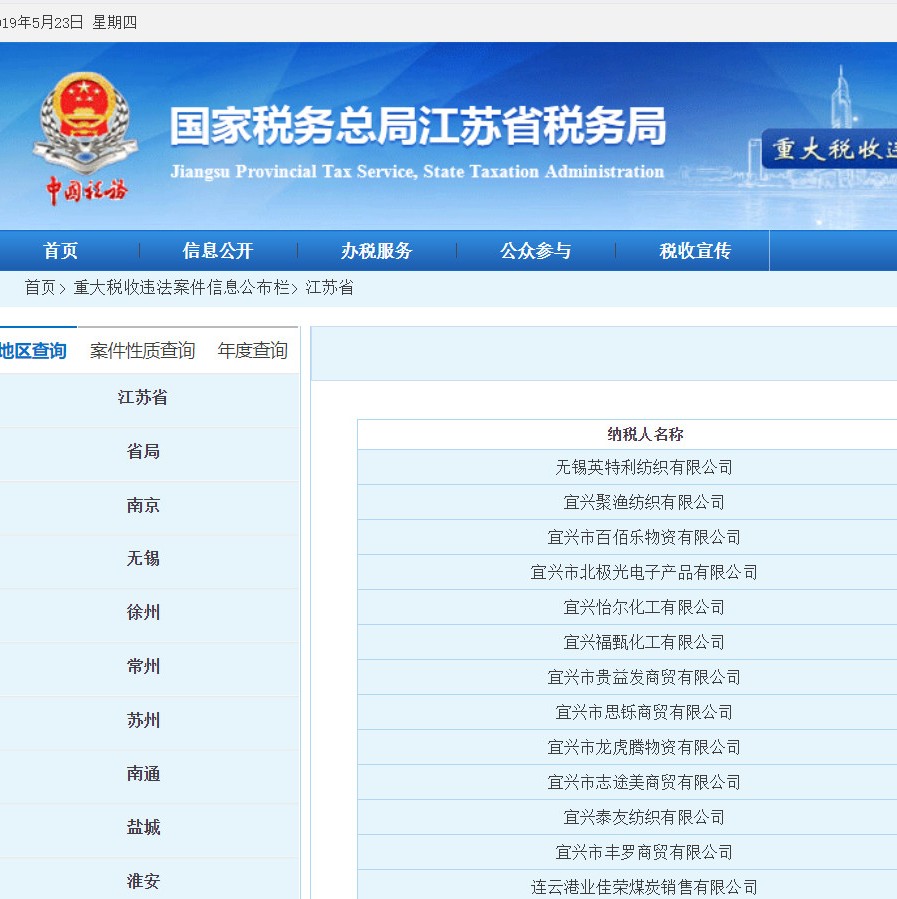The width and height of the screenshot is (897, 899).
Task: Open the 办税服务 navigation menu
Action: click(377, 251)
